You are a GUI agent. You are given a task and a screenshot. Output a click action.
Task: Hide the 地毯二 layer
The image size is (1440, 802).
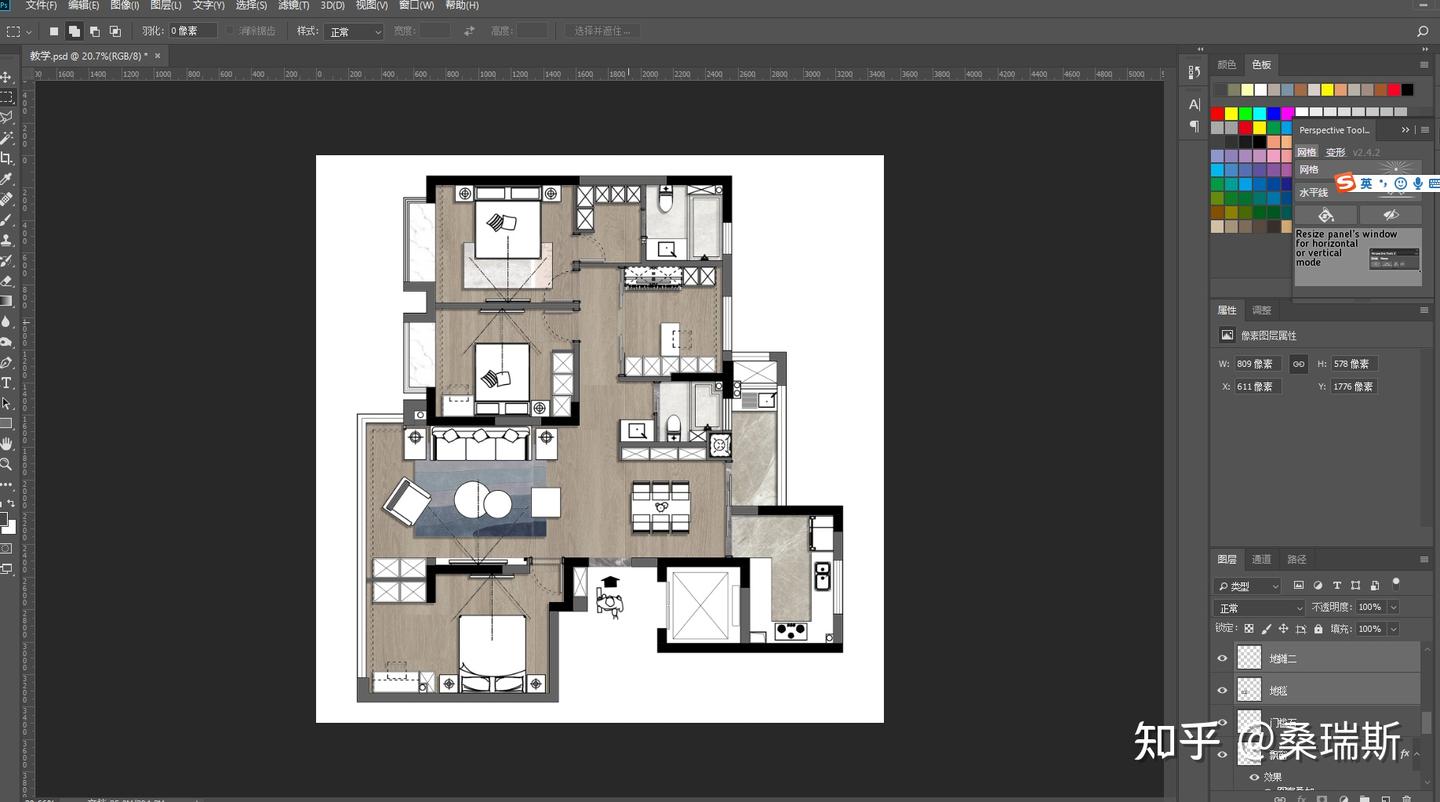tap(1222, 658)
